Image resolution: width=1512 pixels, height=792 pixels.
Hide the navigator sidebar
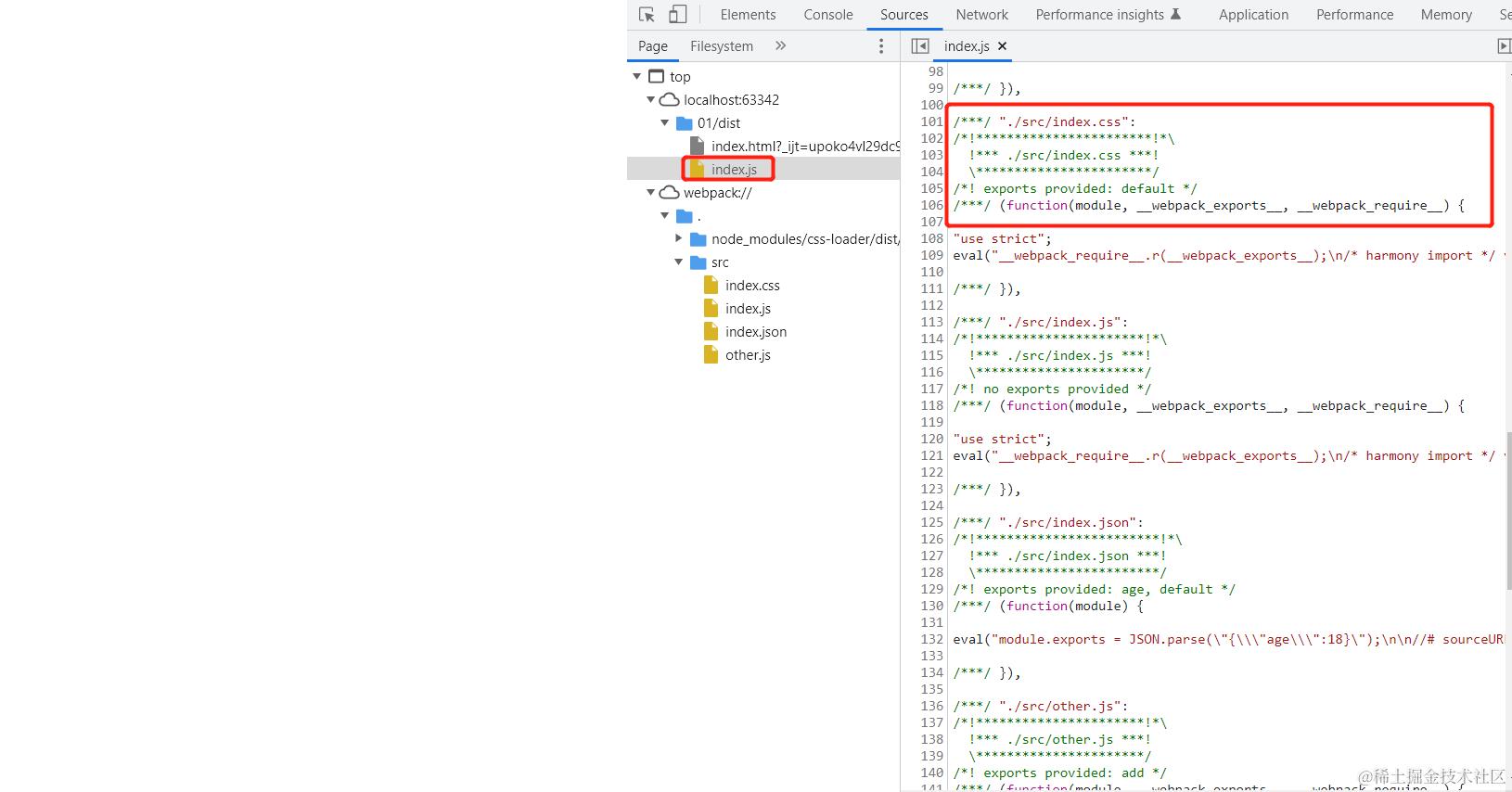pyautogui.click(x=920, y=45)
